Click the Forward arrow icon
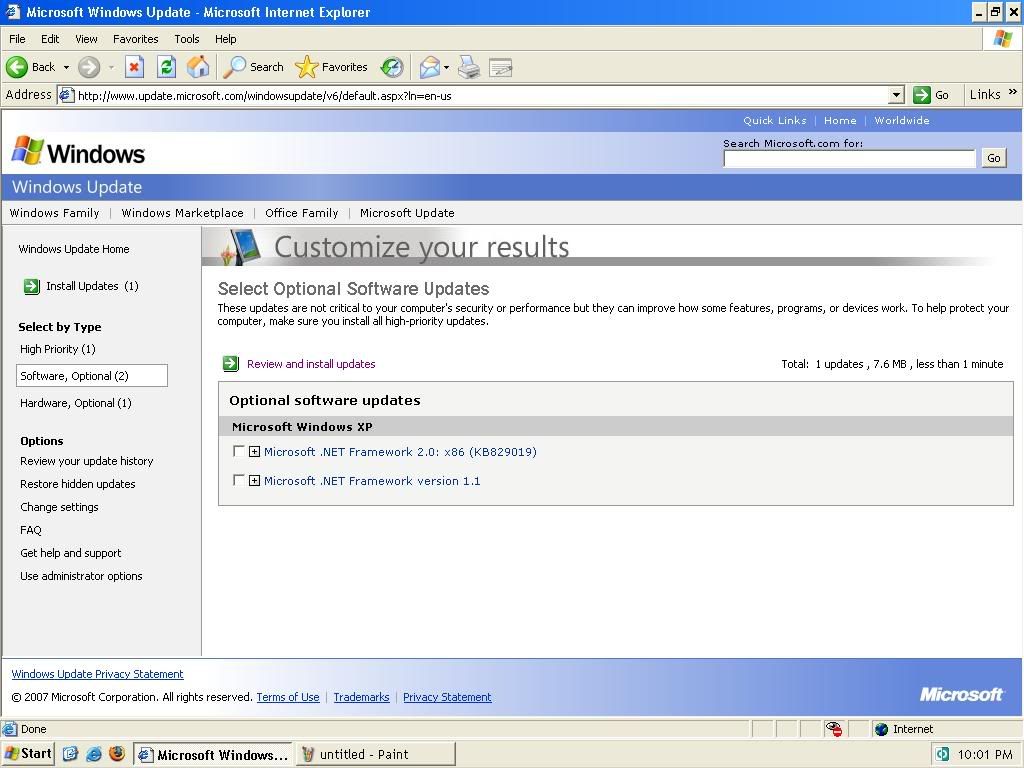 tap(89, 67)
